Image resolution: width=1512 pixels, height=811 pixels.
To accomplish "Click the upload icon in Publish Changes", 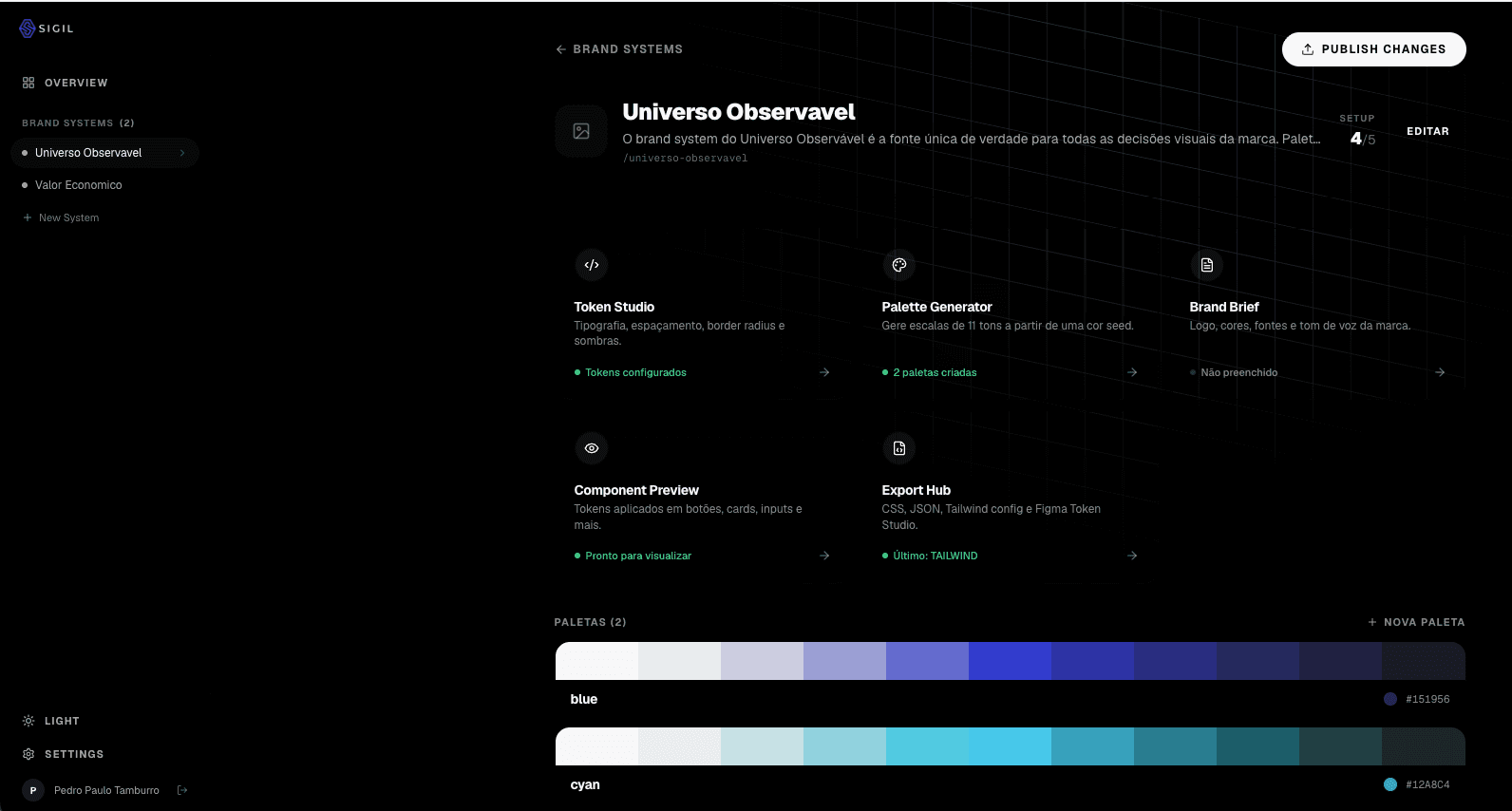I will (1308, 49).
